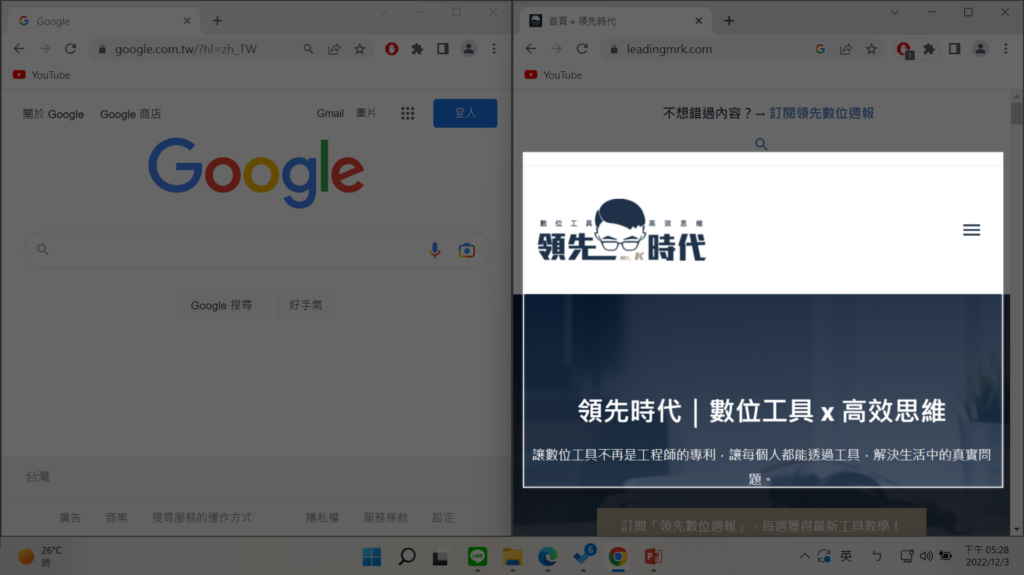
Task: Open the 圖片 images link
Action: click(366, 113)
